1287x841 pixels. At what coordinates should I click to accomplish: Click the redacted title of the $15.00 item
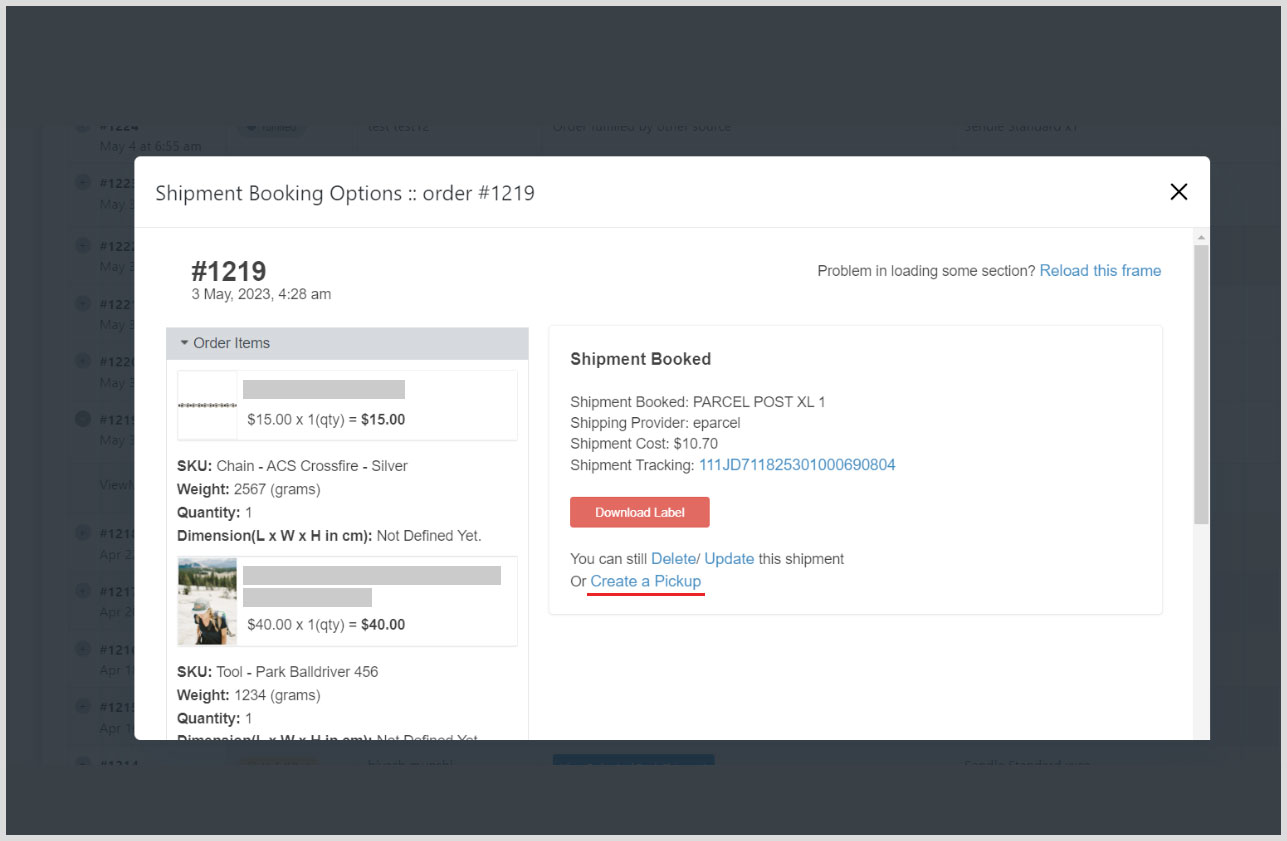click(x=324, y=390)
